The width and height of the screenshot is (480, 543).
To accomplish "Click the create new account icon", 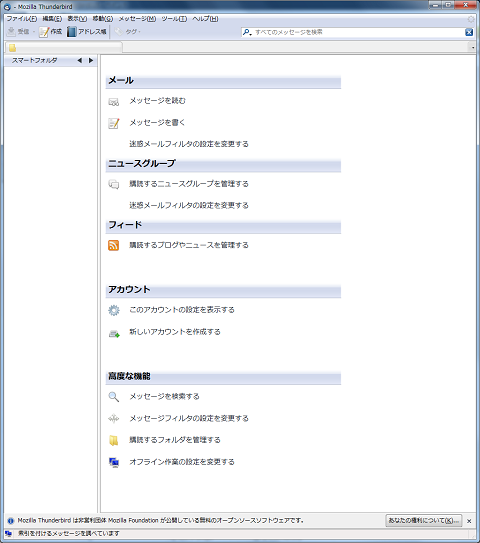I will 114,334.
